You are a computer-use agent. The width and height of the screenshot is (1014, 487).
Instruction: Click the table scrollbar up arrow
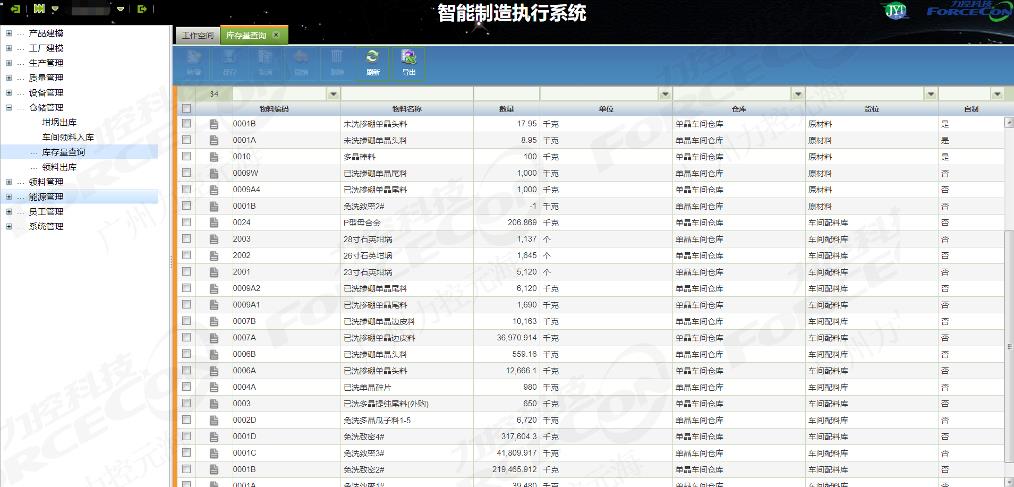coord(1008,121)
